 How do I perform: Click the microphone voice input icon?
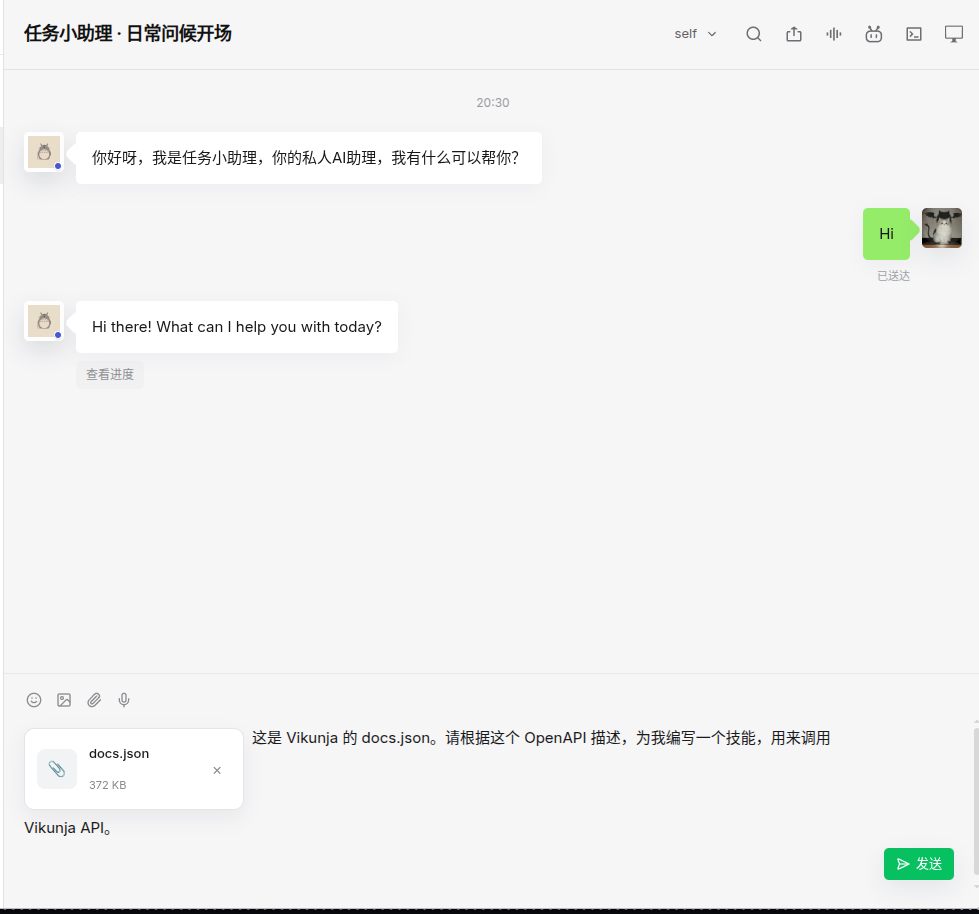point(124,700)
